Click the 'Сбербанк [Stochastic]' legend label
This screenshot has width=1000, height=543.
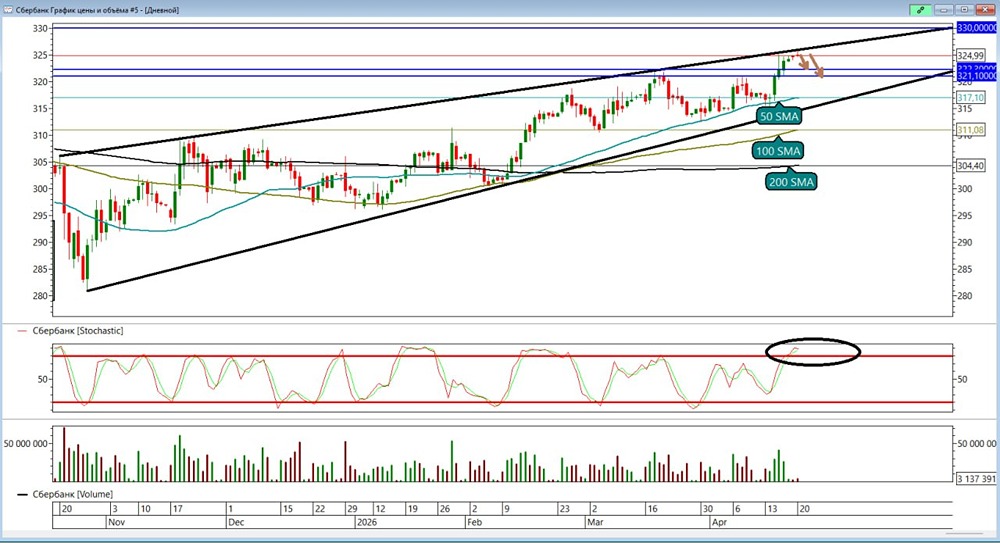[x=78, y=331]
